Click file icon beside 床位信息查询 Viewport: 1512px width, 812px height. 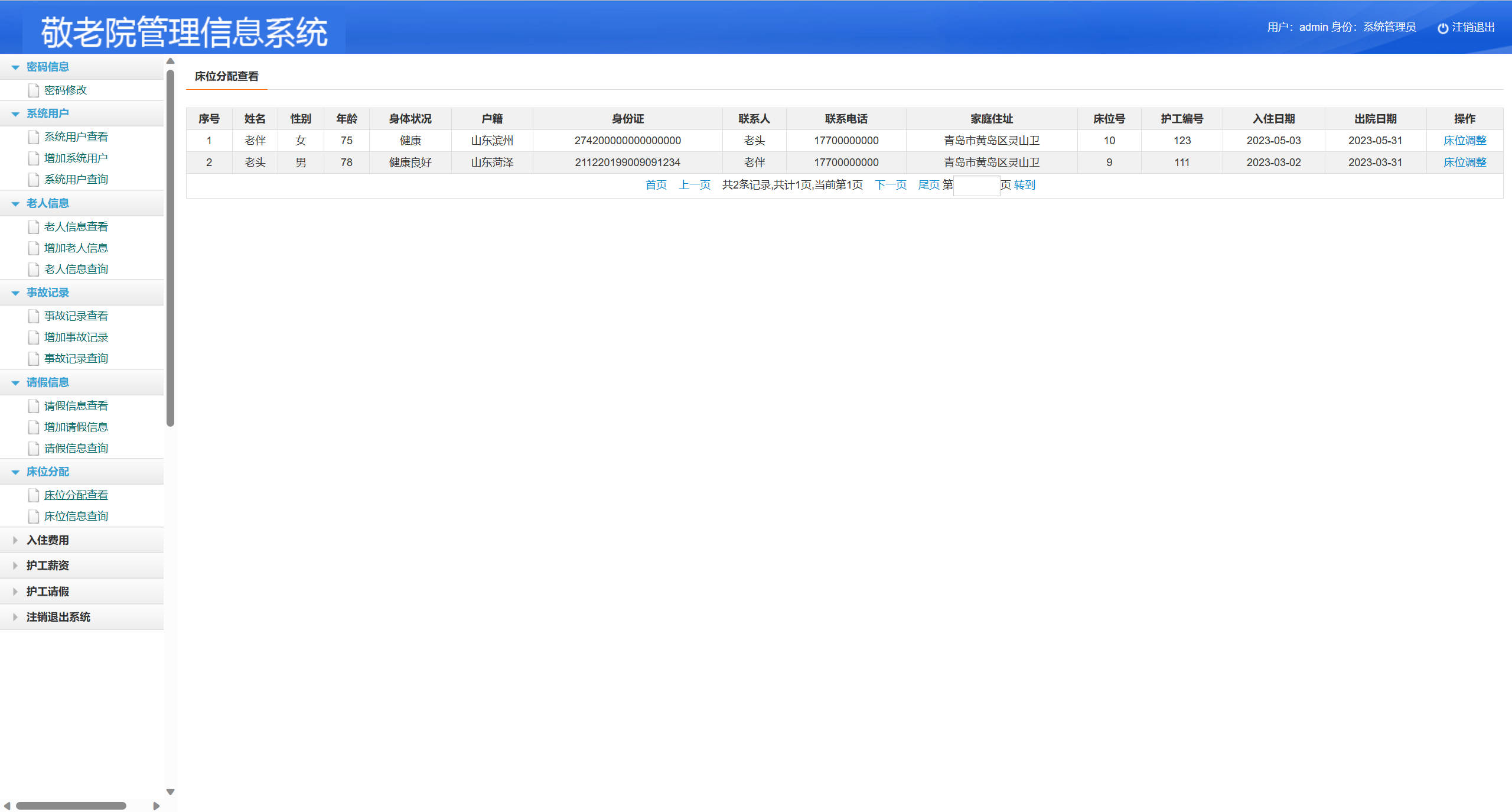[x=34, y=517]
